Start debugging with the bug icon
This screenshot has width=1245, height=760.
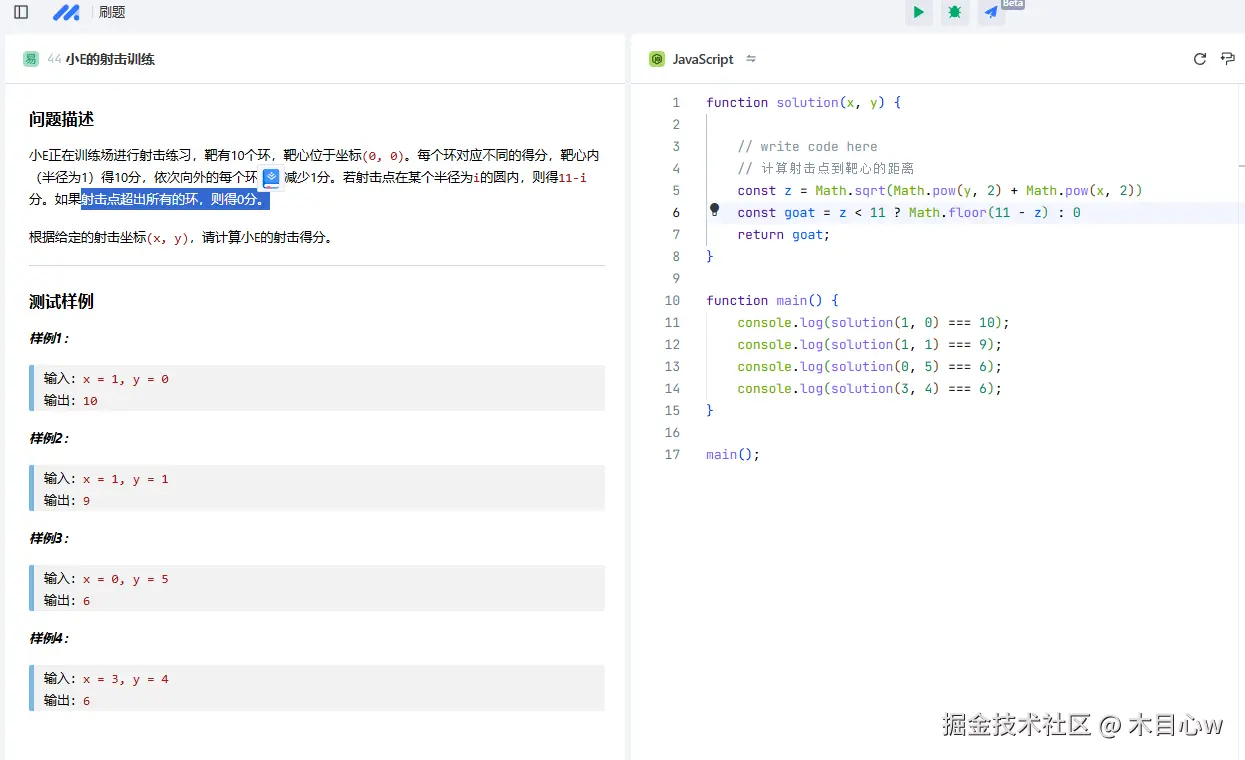coord(955,12)
